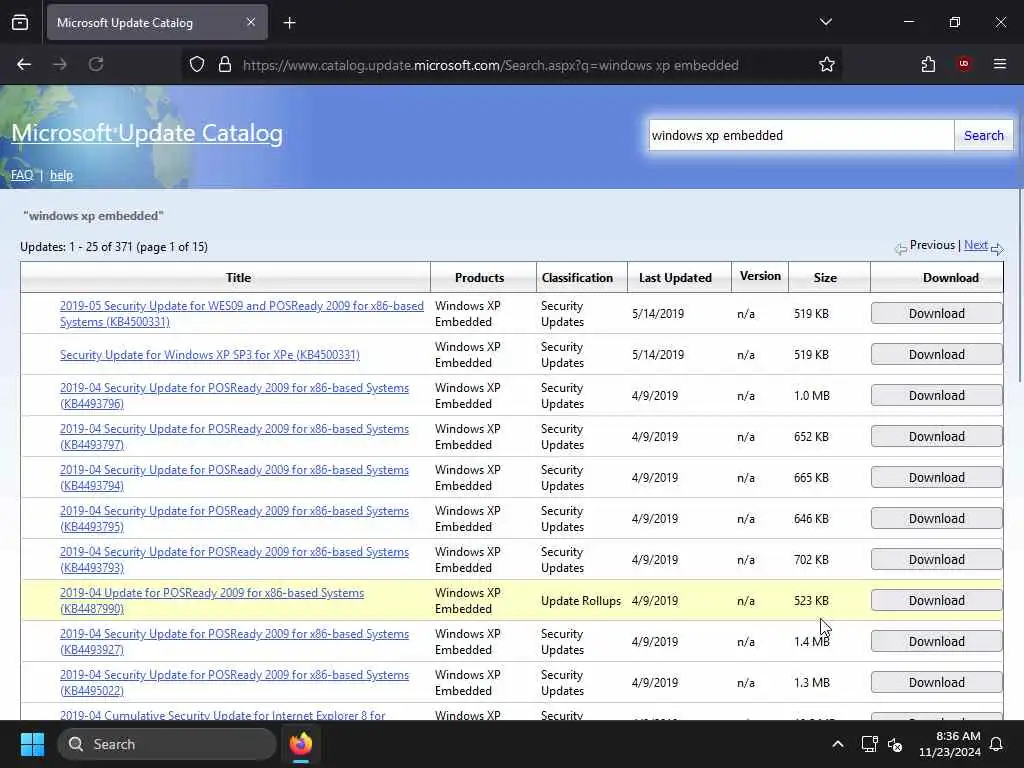Bookmark this page with star icon
Viewport: 1024px width, 768px height.
coord(827,65)
